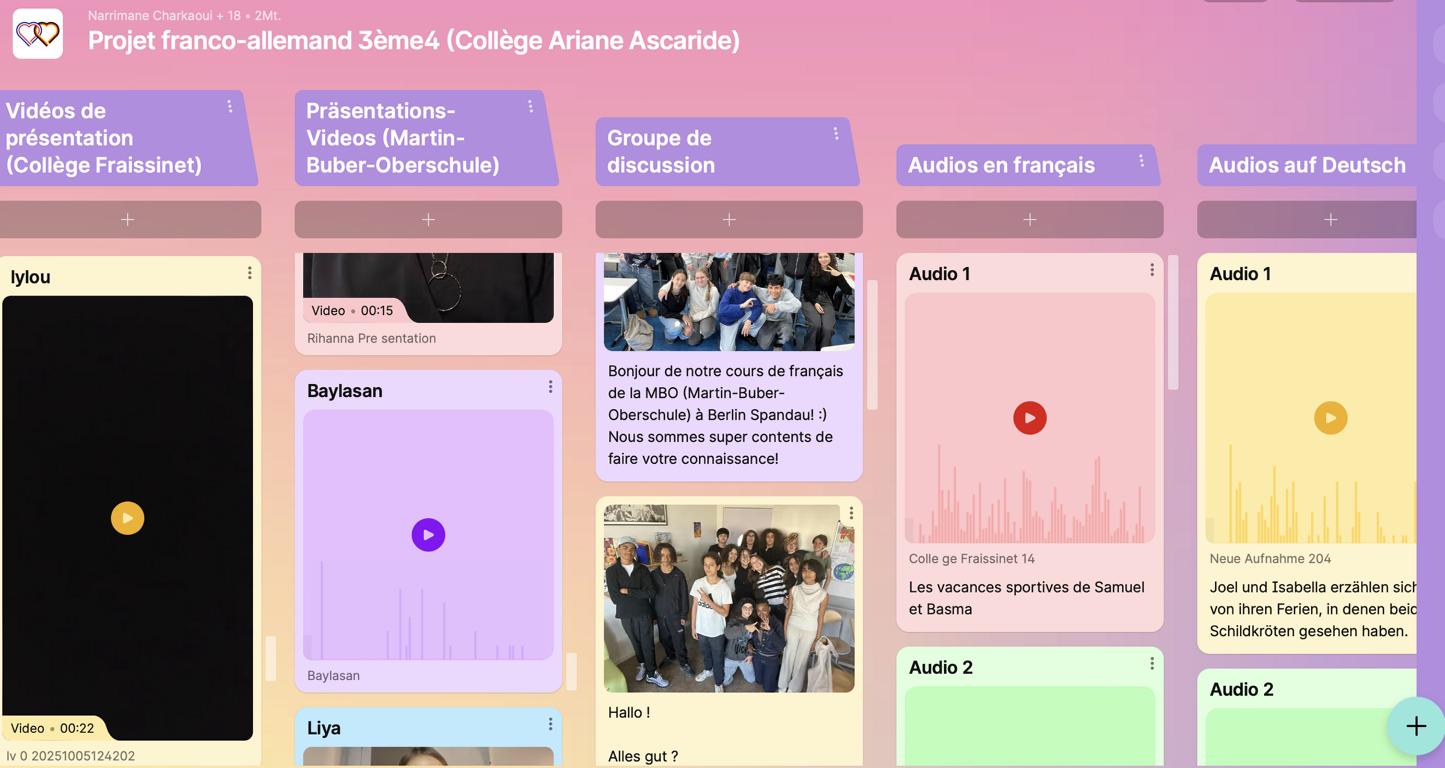This screenshot has width=1445, height=768.
Task: Add post to Audios en français column
Action: coord(1029,220)
